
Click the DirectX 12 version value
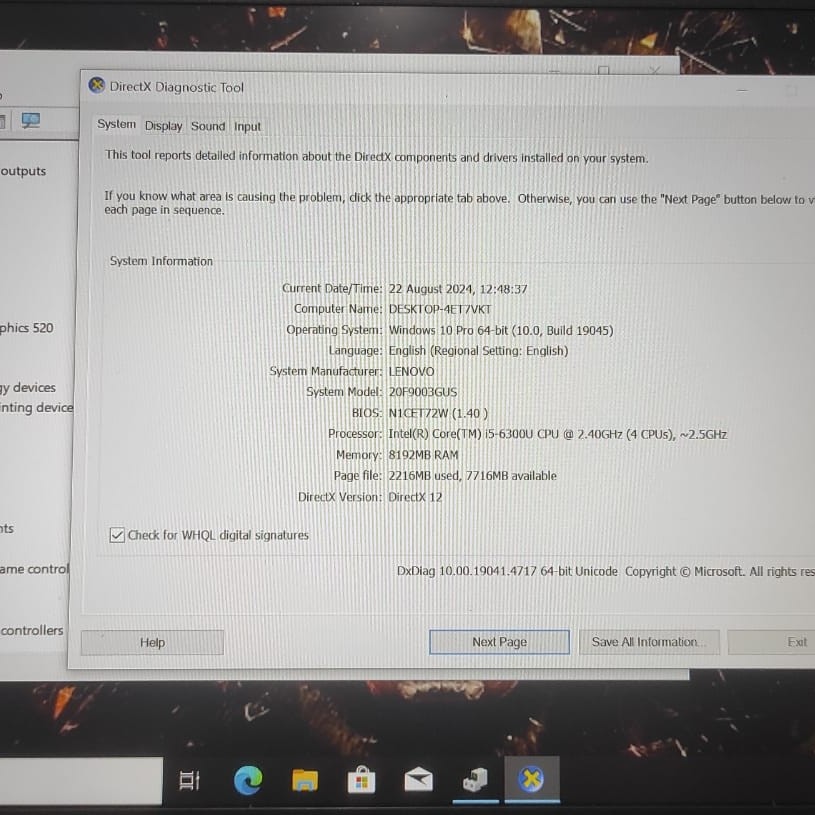[x=415, y=497]
